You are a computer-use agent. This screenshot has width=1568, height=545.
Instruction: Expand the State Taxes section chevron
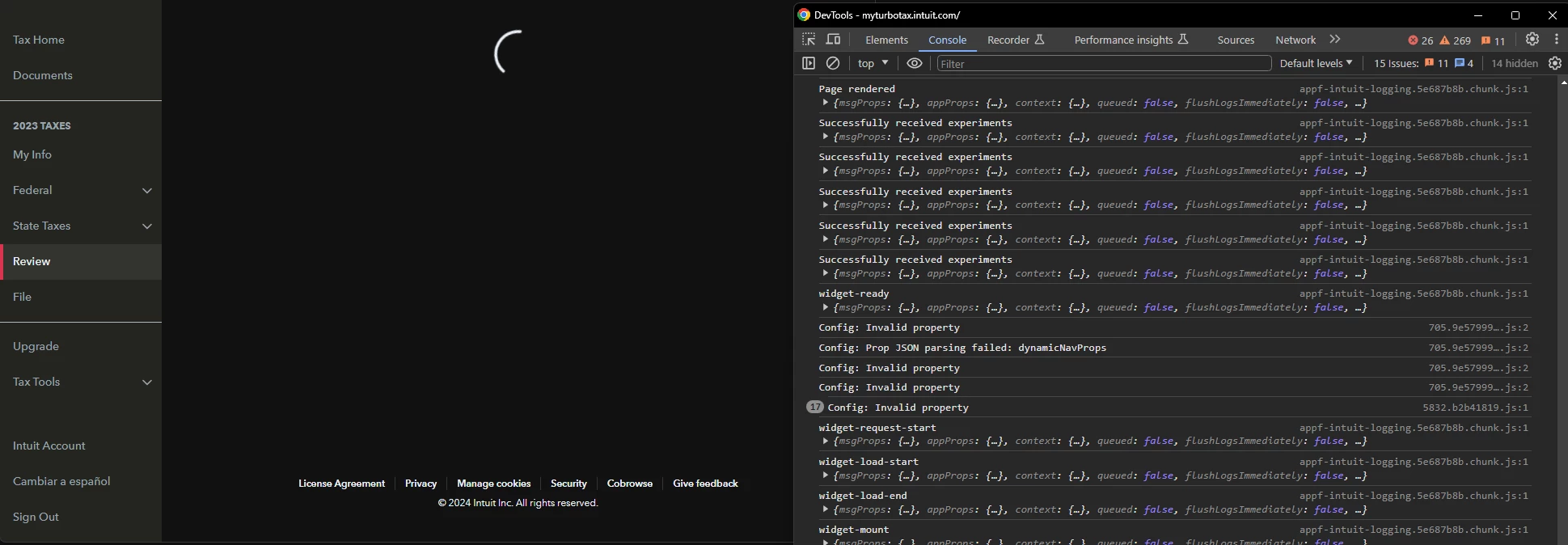coord(147,226)
